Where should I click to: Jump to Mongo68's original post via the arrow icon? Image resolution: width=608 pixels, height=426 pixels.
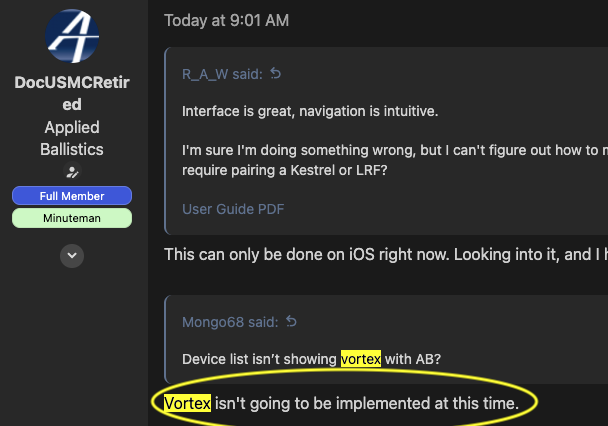[x=291, y=321]
